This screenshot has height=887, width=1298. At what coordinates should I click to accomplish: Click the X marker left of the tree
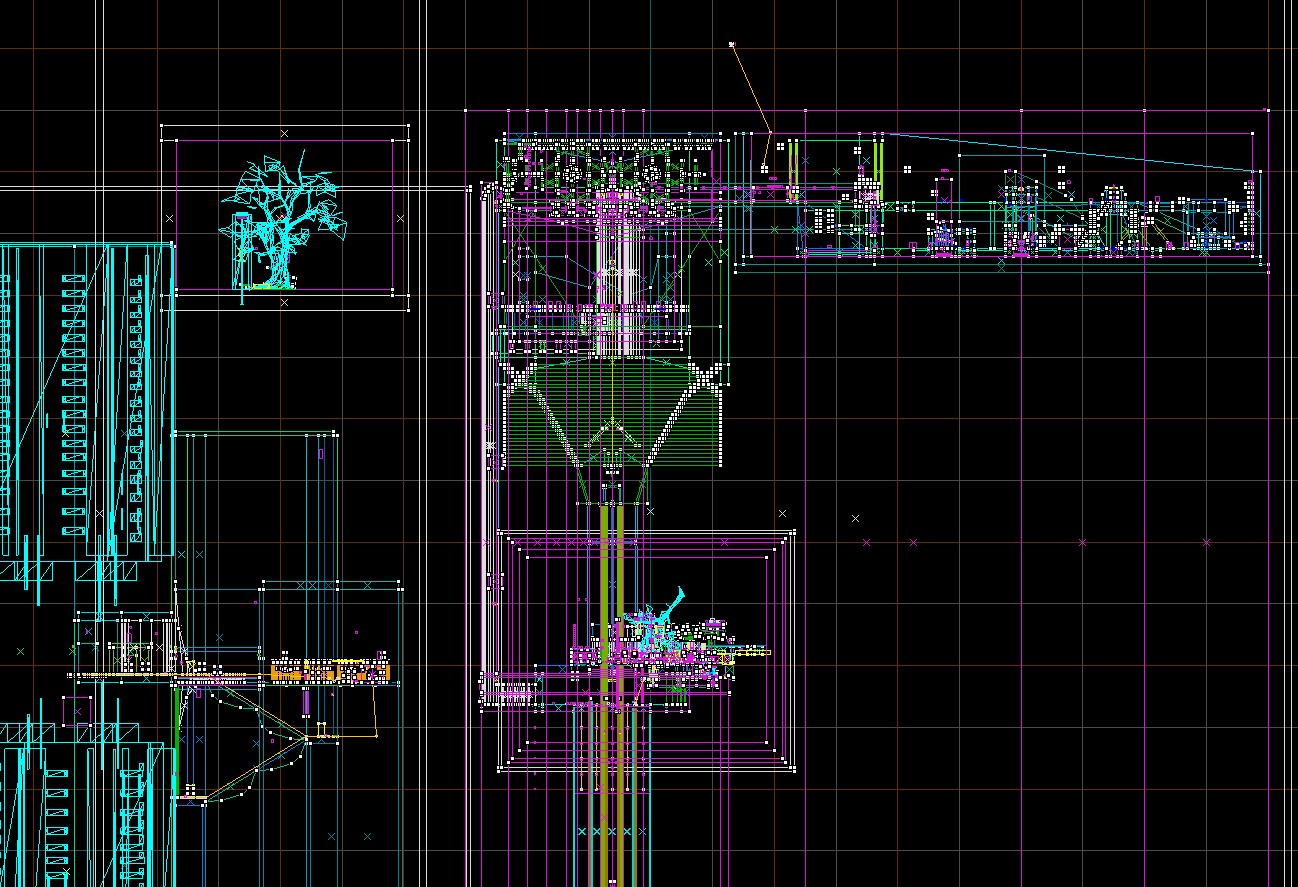click(169, 218)
